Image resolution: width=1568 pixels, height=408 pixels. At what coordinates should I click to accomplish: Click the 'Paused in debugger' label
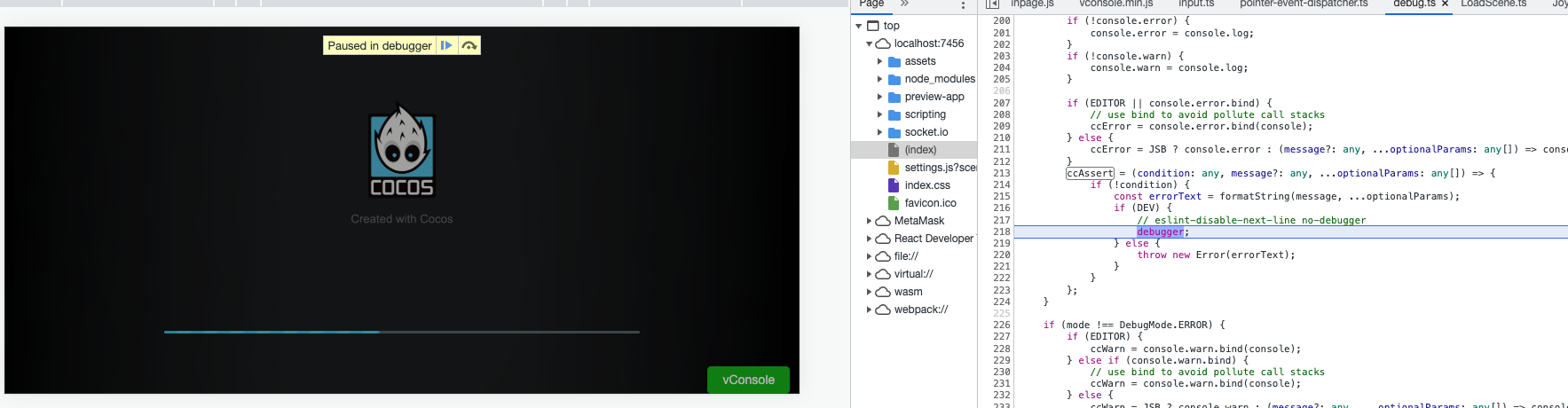click(x=380, y=45)
